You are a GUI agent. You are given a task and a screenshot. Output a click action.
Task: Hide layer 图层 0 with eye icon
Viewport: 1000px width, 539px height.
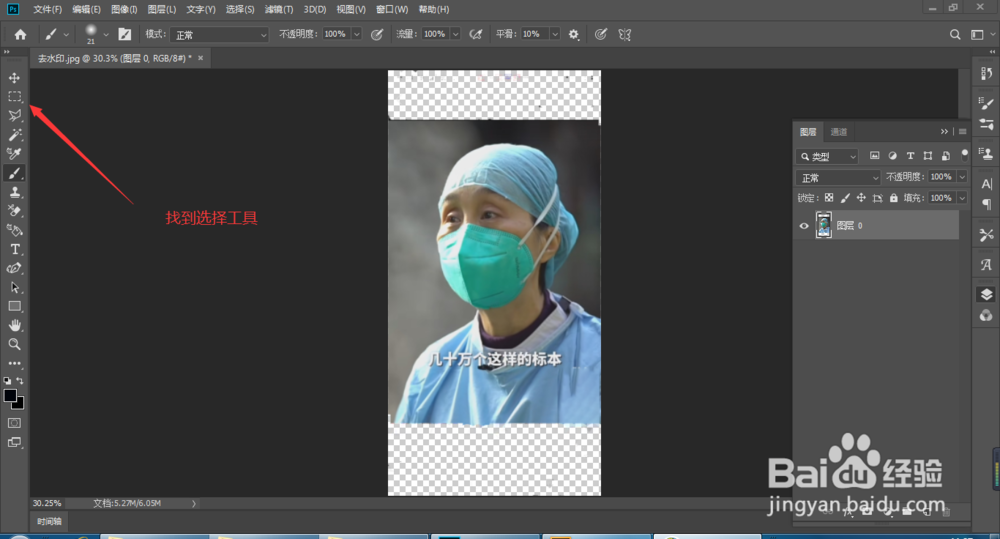(x=804, y=226)
